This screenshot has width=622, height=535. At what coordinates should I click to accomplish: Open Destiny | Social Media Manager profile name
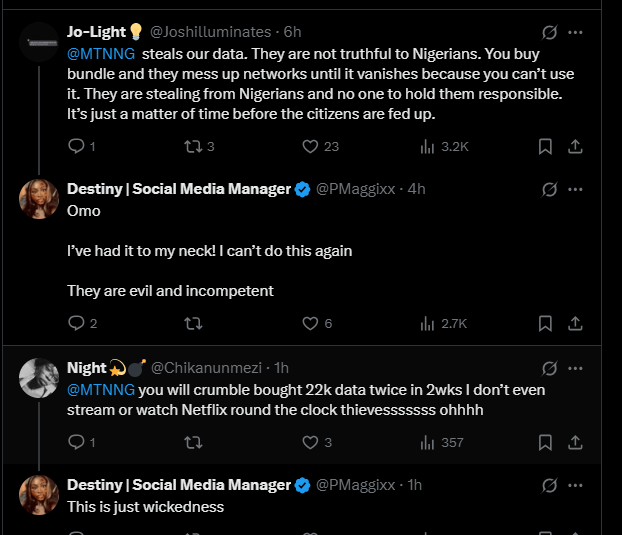pyautogui.click(x=178, y=189)
